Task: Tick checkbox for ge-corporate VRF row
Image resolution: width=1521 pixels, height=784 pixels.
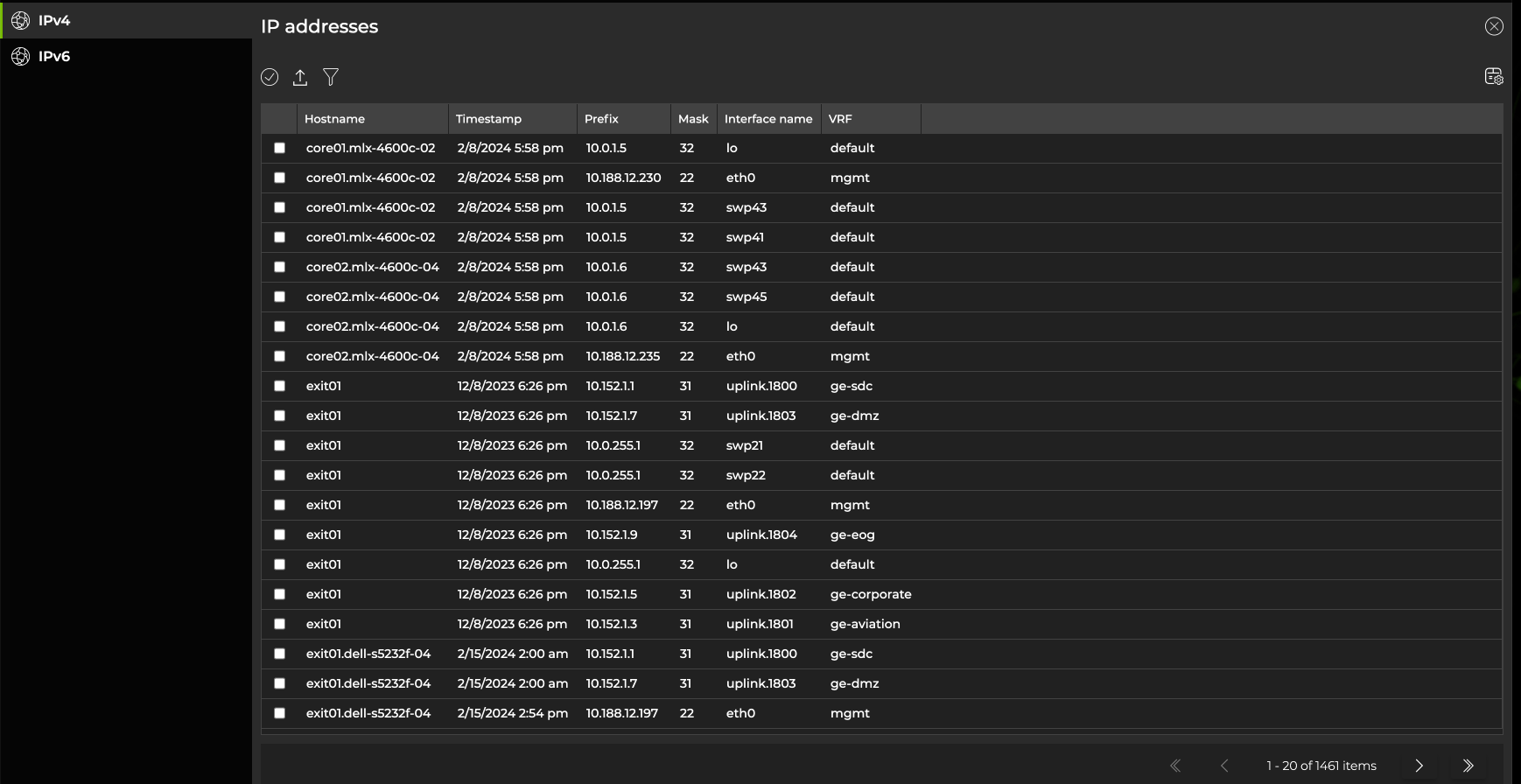Action: (x=280, y=594)
